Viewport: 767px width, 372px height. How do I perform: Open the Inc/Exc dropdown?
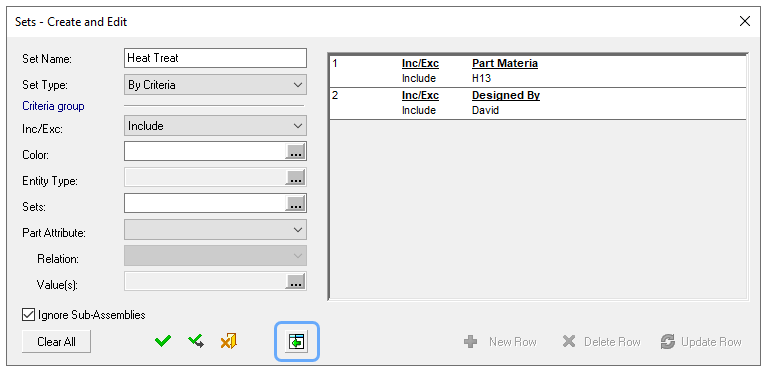pos(215,126)
